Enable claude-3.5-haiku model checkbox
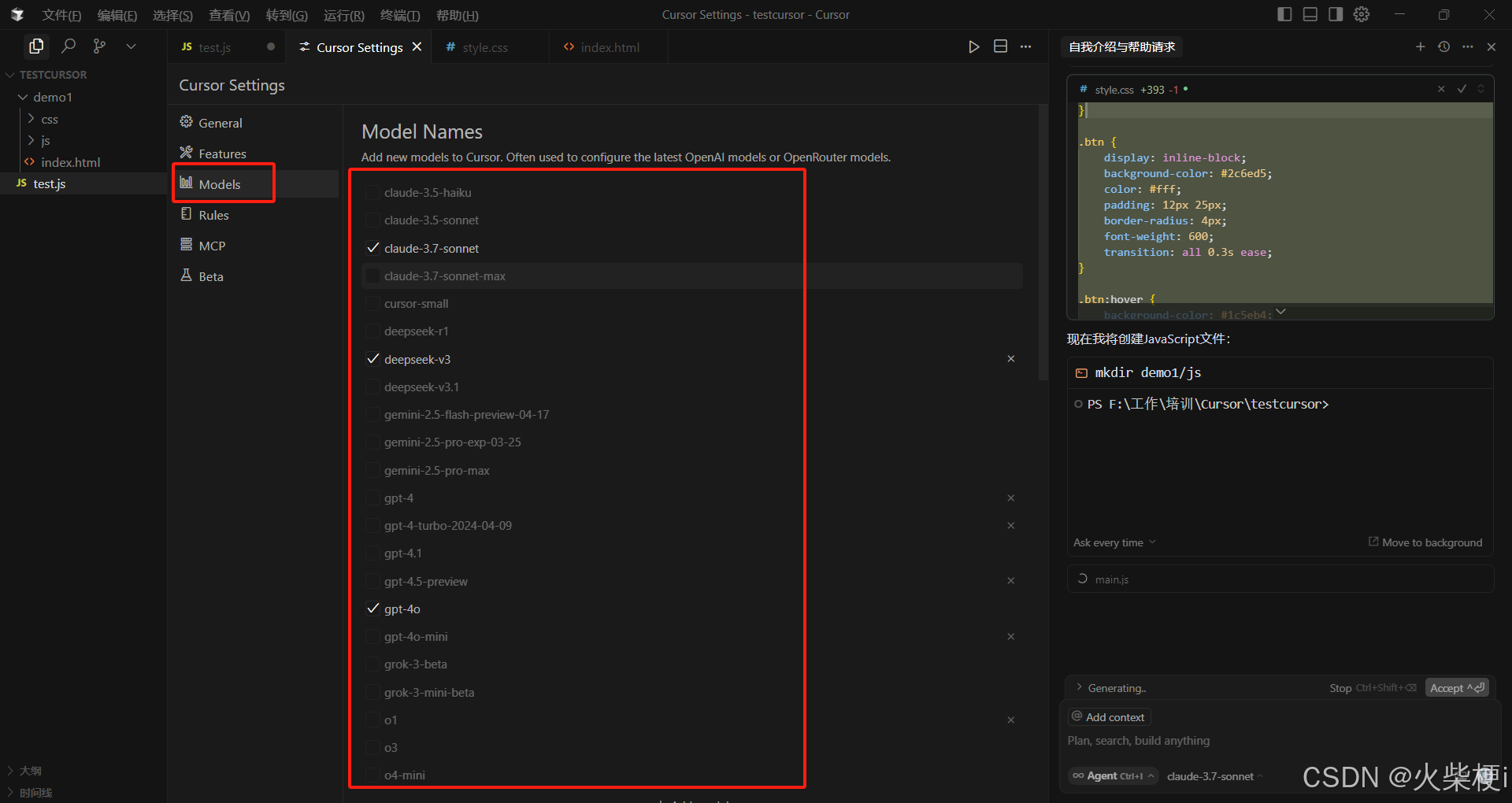Image resolution: width=1512 pixels, height=803 pixels. tap(373, 192)
